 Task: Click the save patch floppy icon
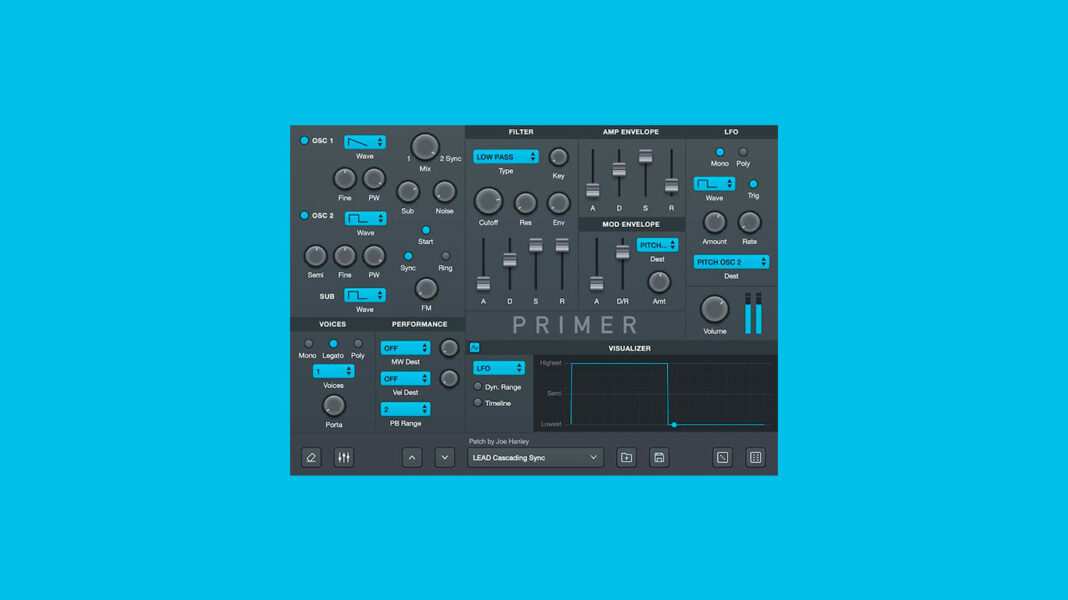pyautogui.click(x=659, y=458)
